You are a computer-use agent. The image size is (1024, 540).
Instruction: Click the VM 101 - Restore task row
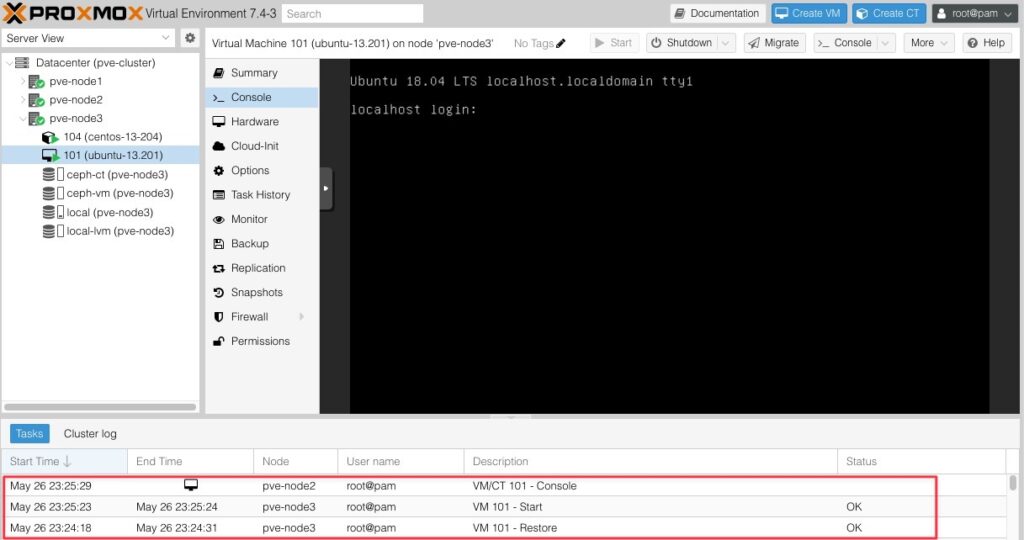(x=503, y=528)
